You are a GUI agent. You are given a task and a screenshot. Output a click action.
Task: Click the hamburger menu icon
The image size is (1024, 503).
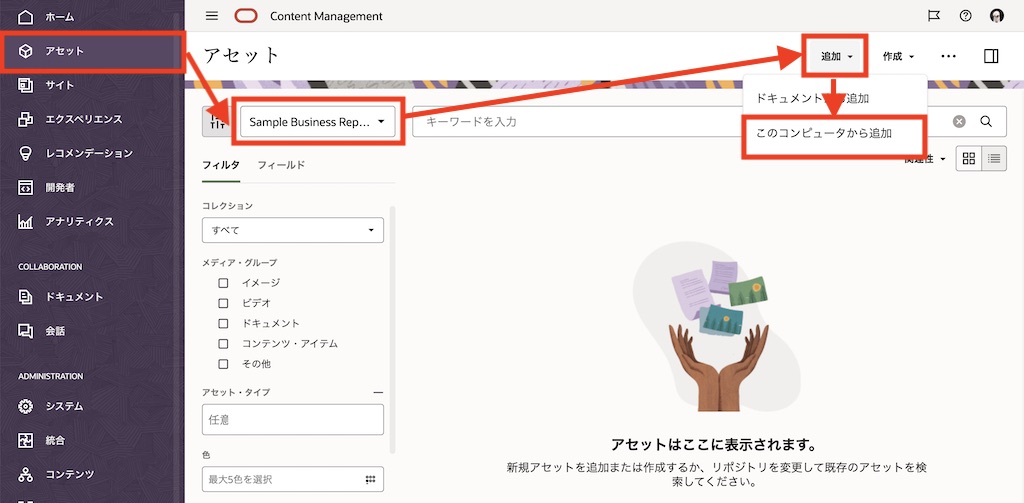[x=211, y=16]
